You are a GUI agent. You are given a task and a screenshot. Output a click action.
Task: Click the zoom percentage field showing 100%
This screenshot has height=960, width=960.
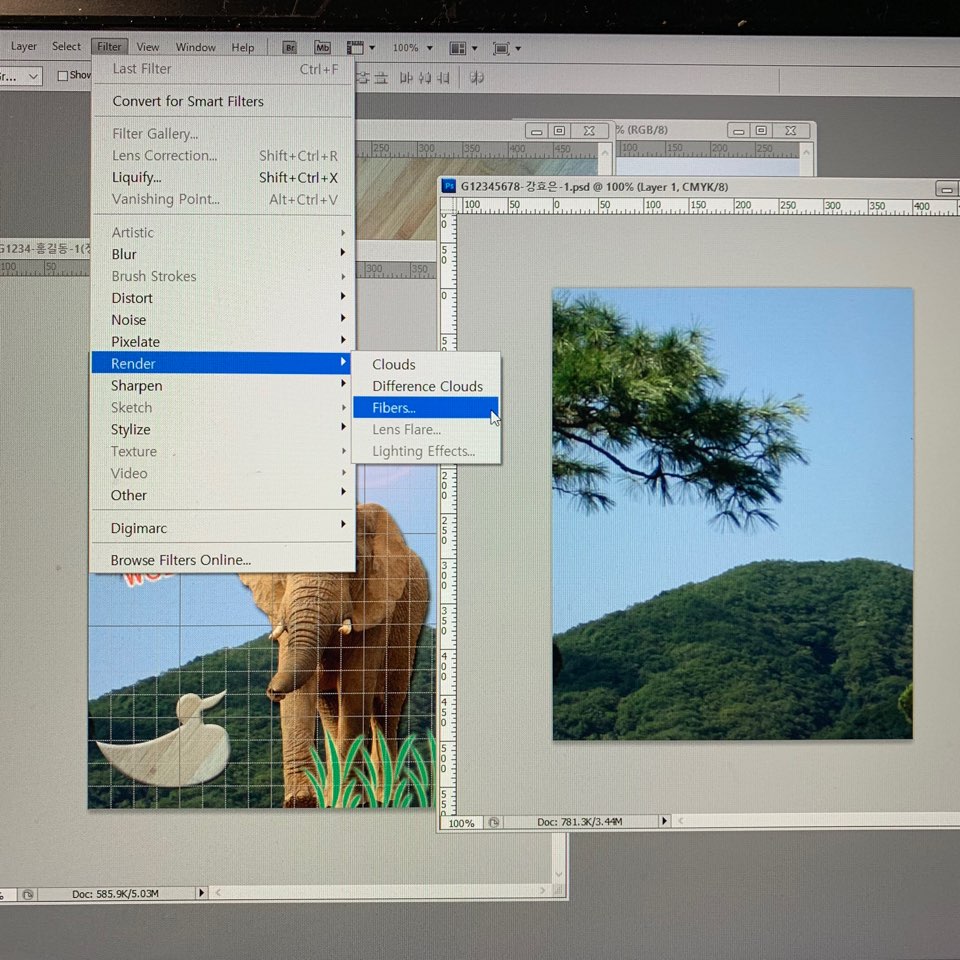(460, 823)
